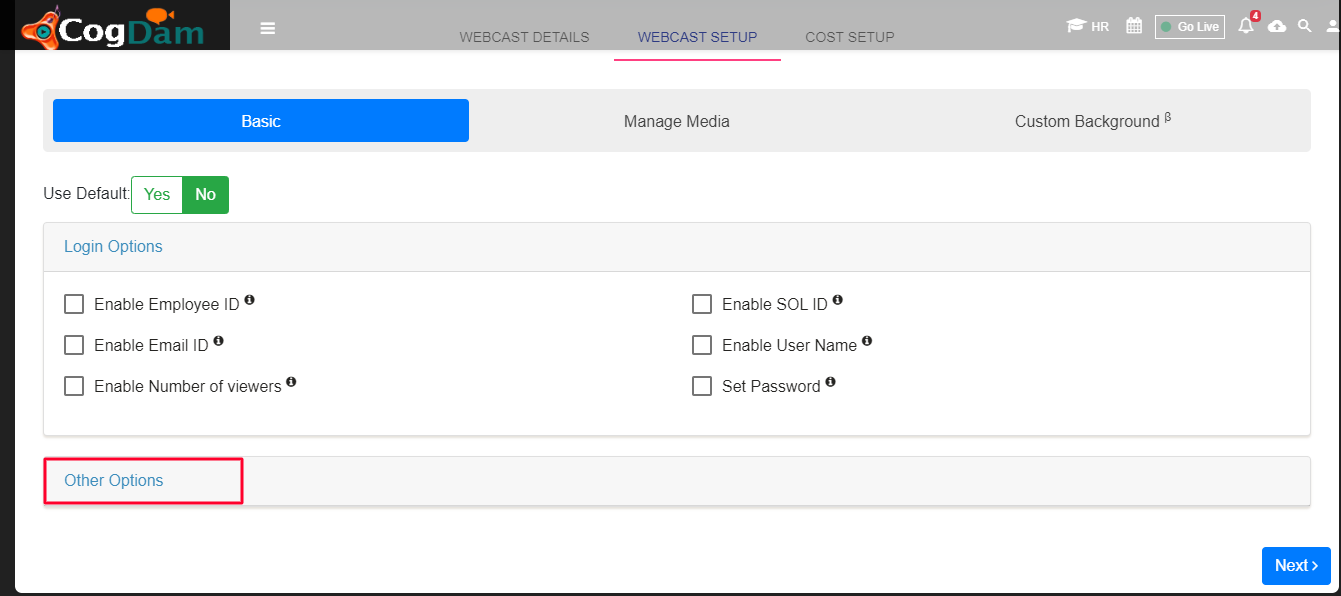Open notifications bell with badge
The image size is (1341, 596).
pyautogui.click(x=1247, y=25)
